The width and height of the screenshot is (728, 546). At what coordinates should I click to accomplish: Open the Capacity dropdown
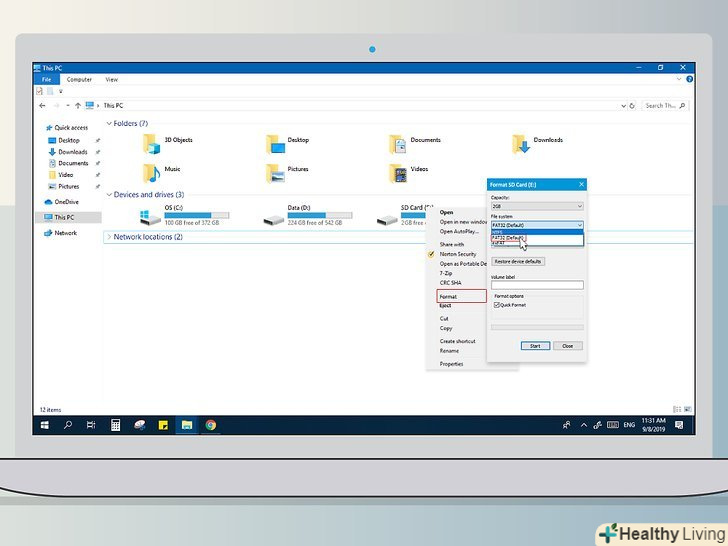537,206
